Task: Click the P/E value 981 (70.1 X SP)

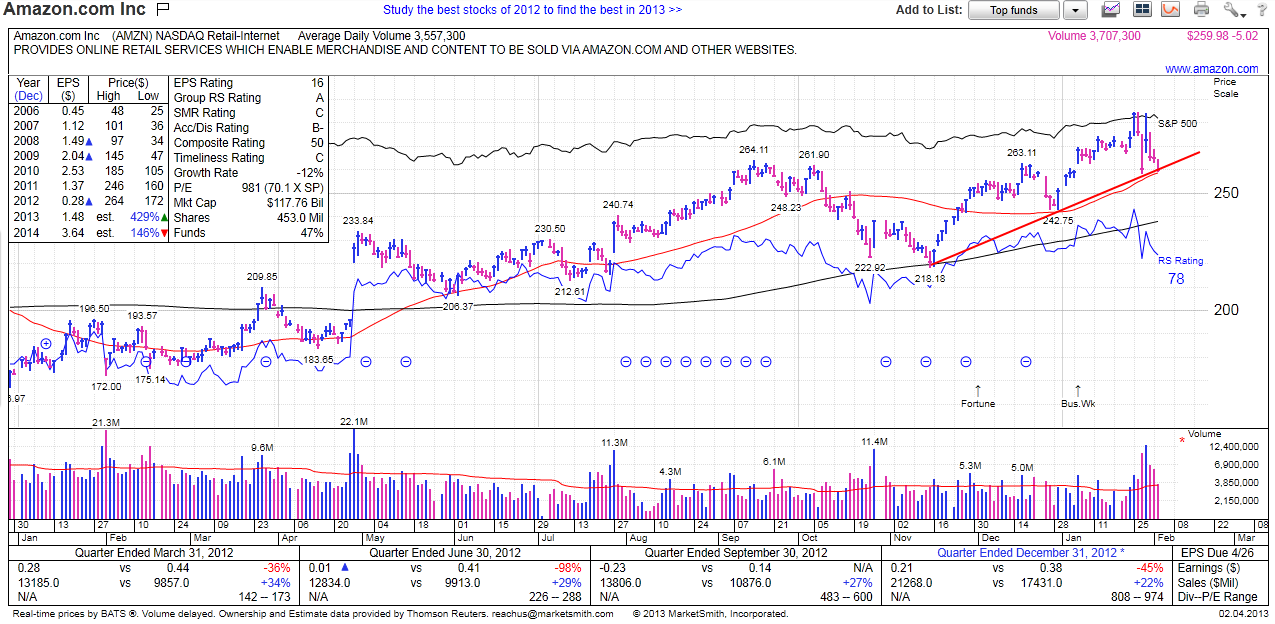Action: coord(282,188)
